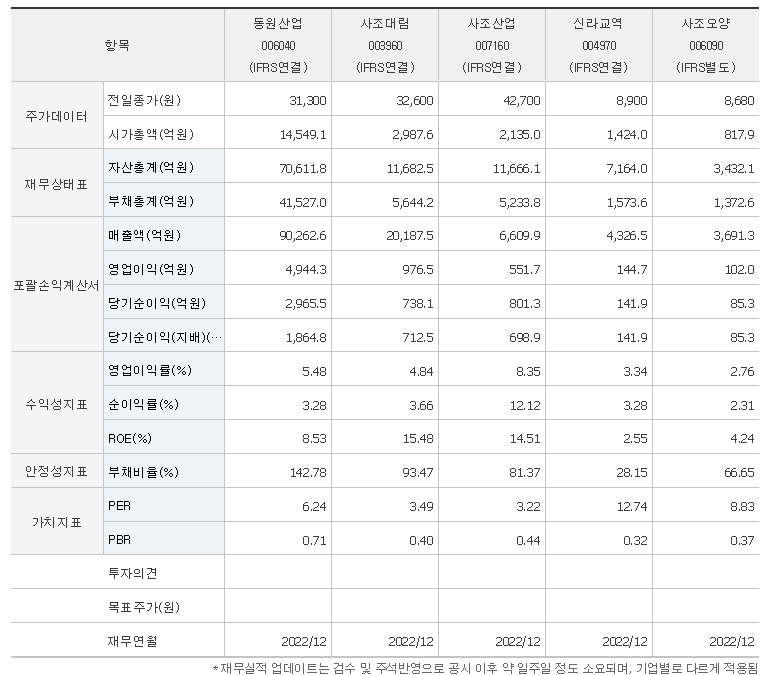Select the 7,164.0 total assets value
769x675 pixels.
click(x=627, y=168)
